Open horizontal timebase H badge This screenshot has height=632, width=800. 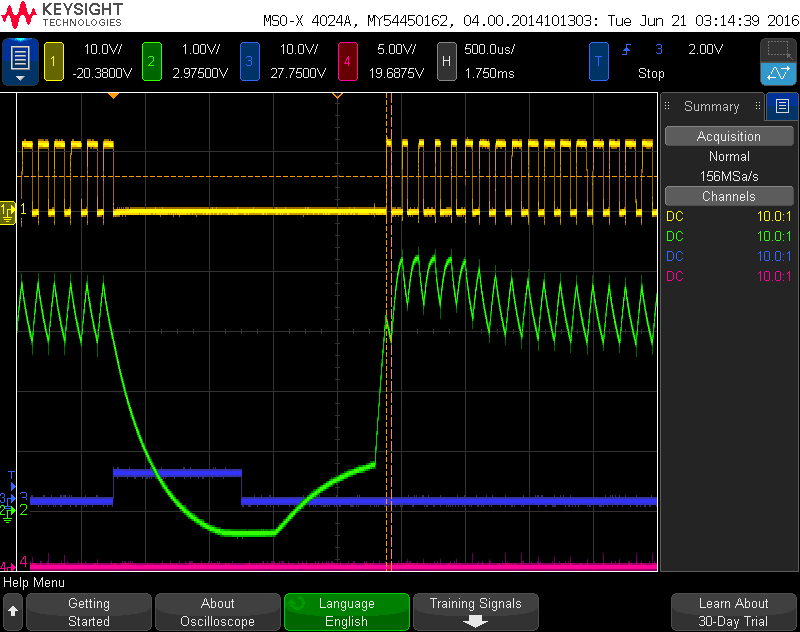point(446,61)
